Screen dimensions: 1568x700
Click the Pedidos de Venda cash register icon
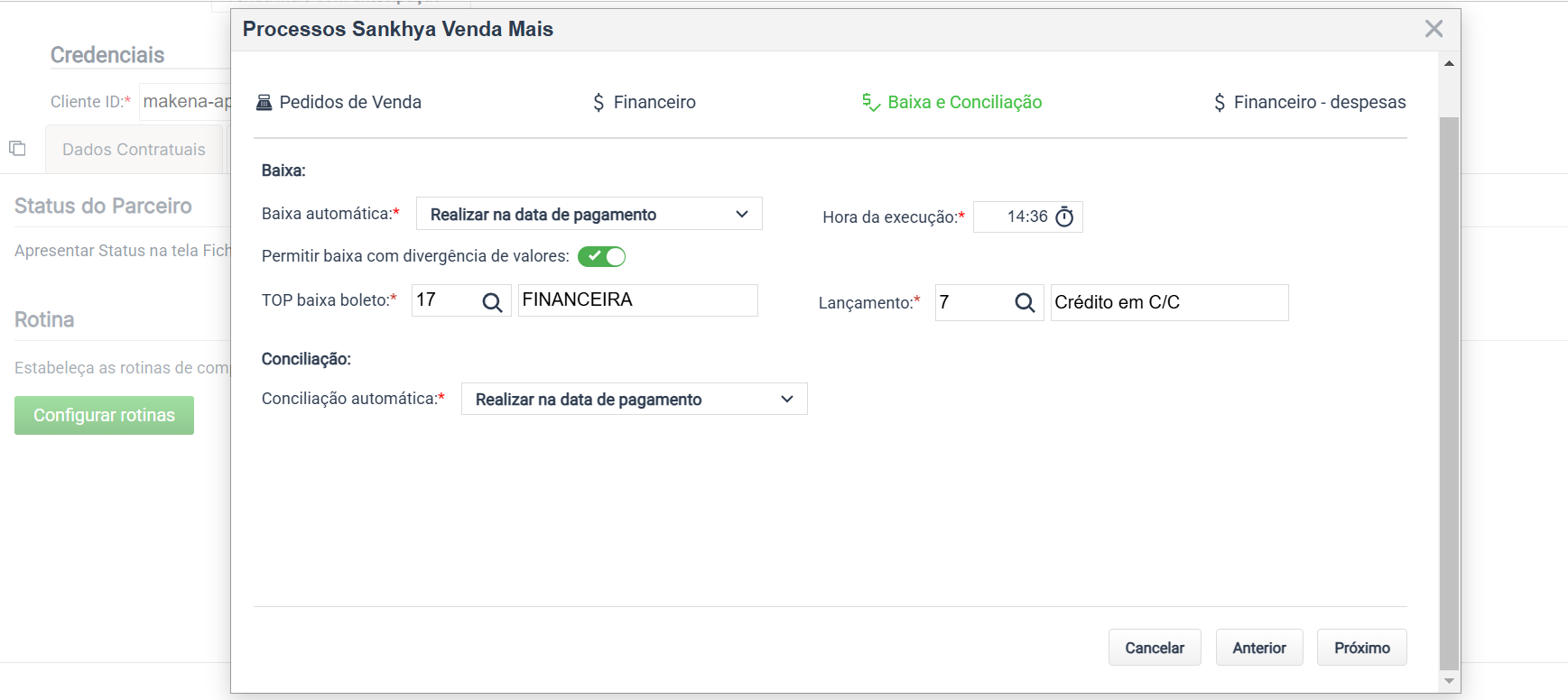click(264, 103)
